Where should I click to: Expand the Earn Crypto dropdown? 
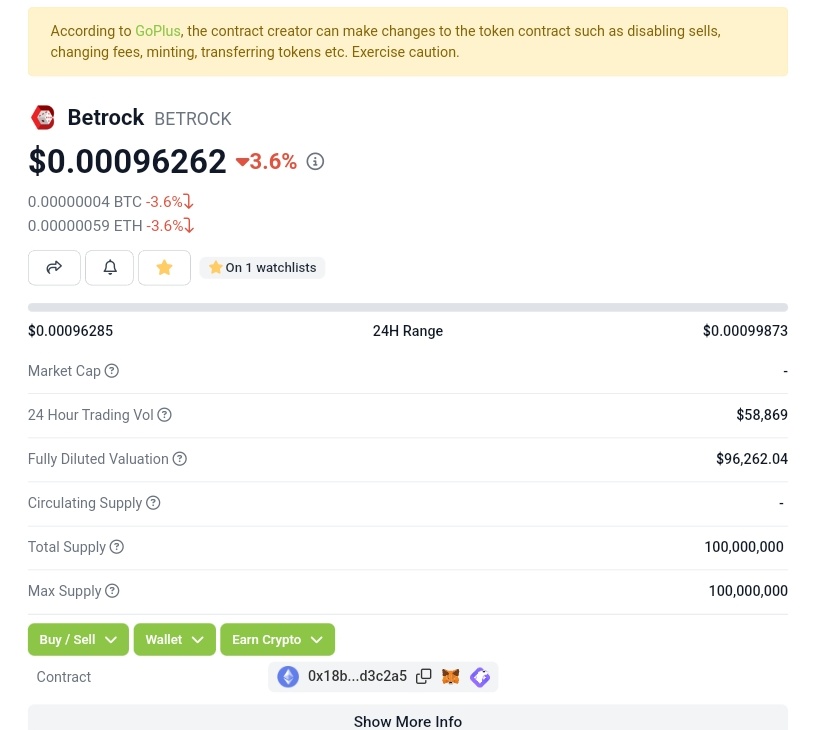coord(277,639)
